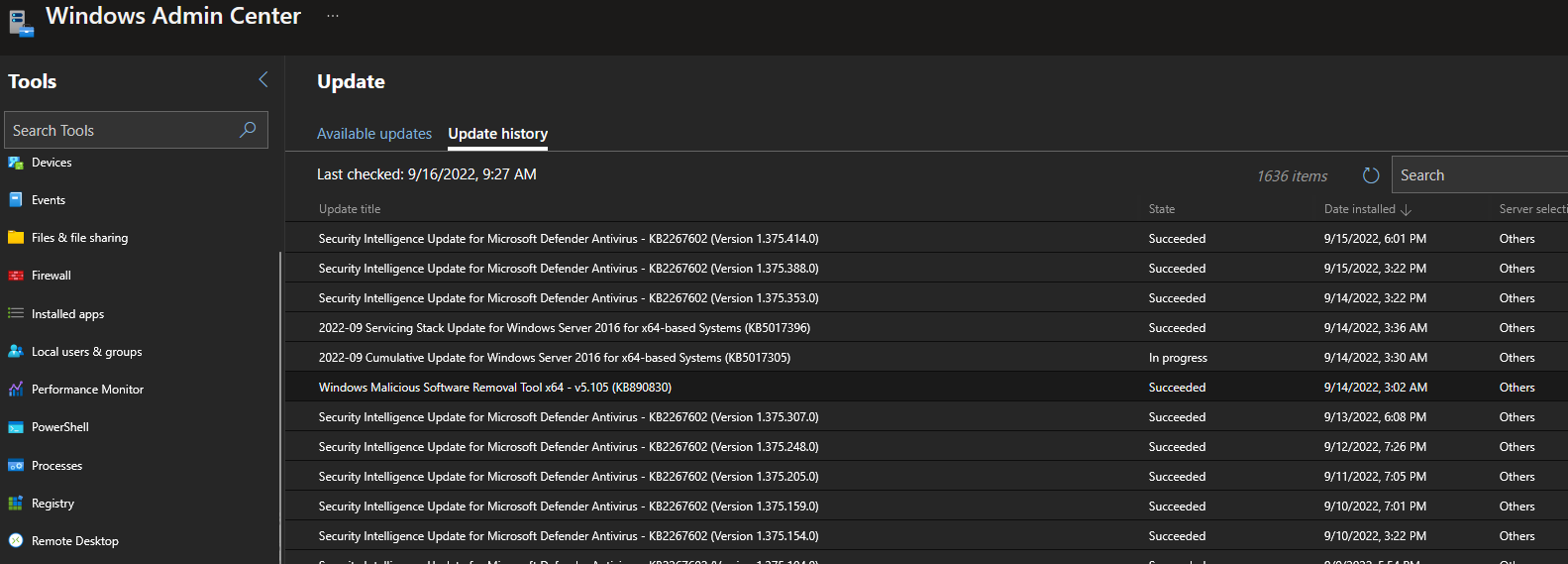
Task: Click the refresh icon next to 1636 items
Action: (1371, 175)
